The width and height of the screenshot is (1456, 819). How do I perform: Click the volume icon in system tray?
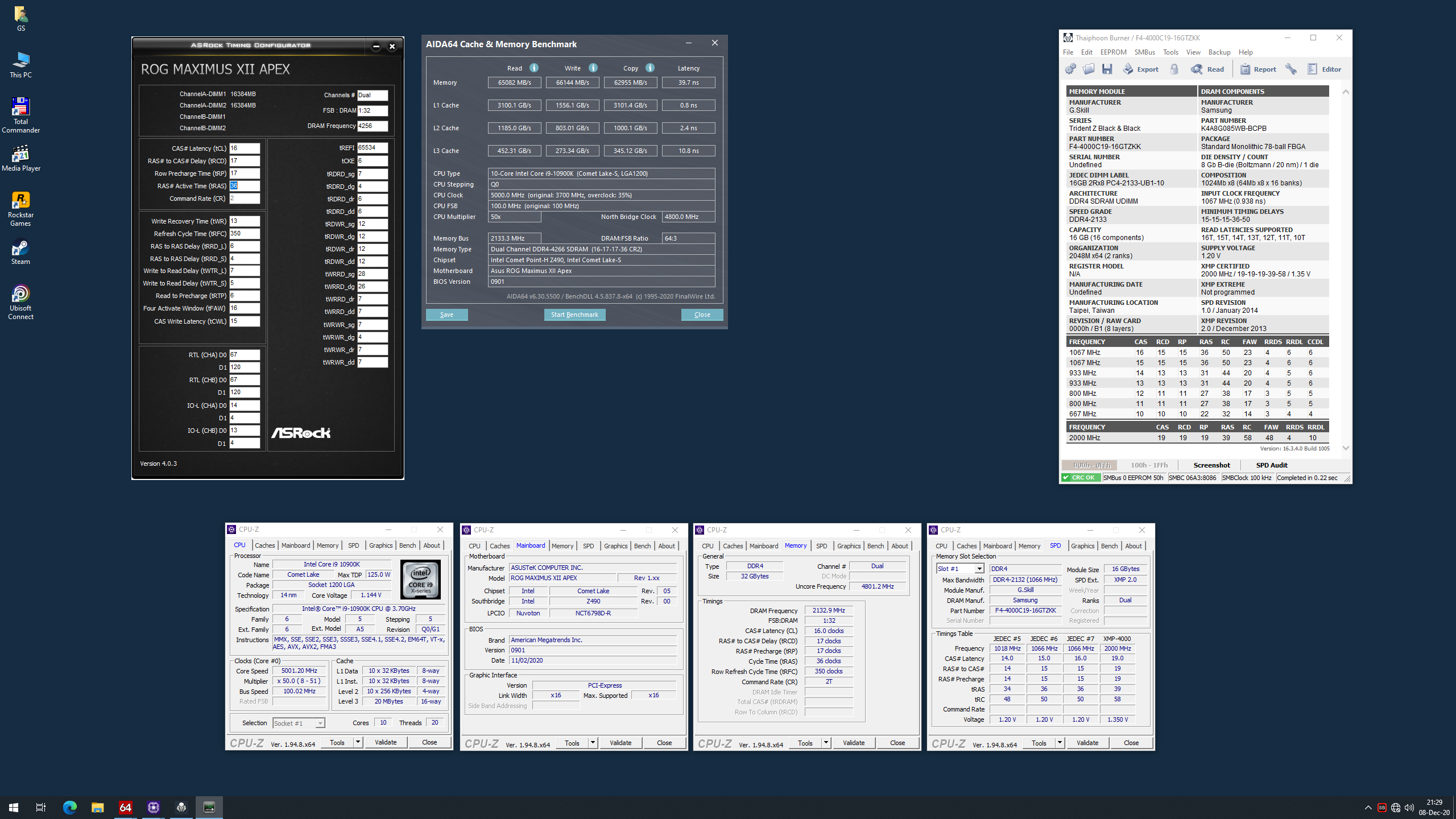(1409, 807)
